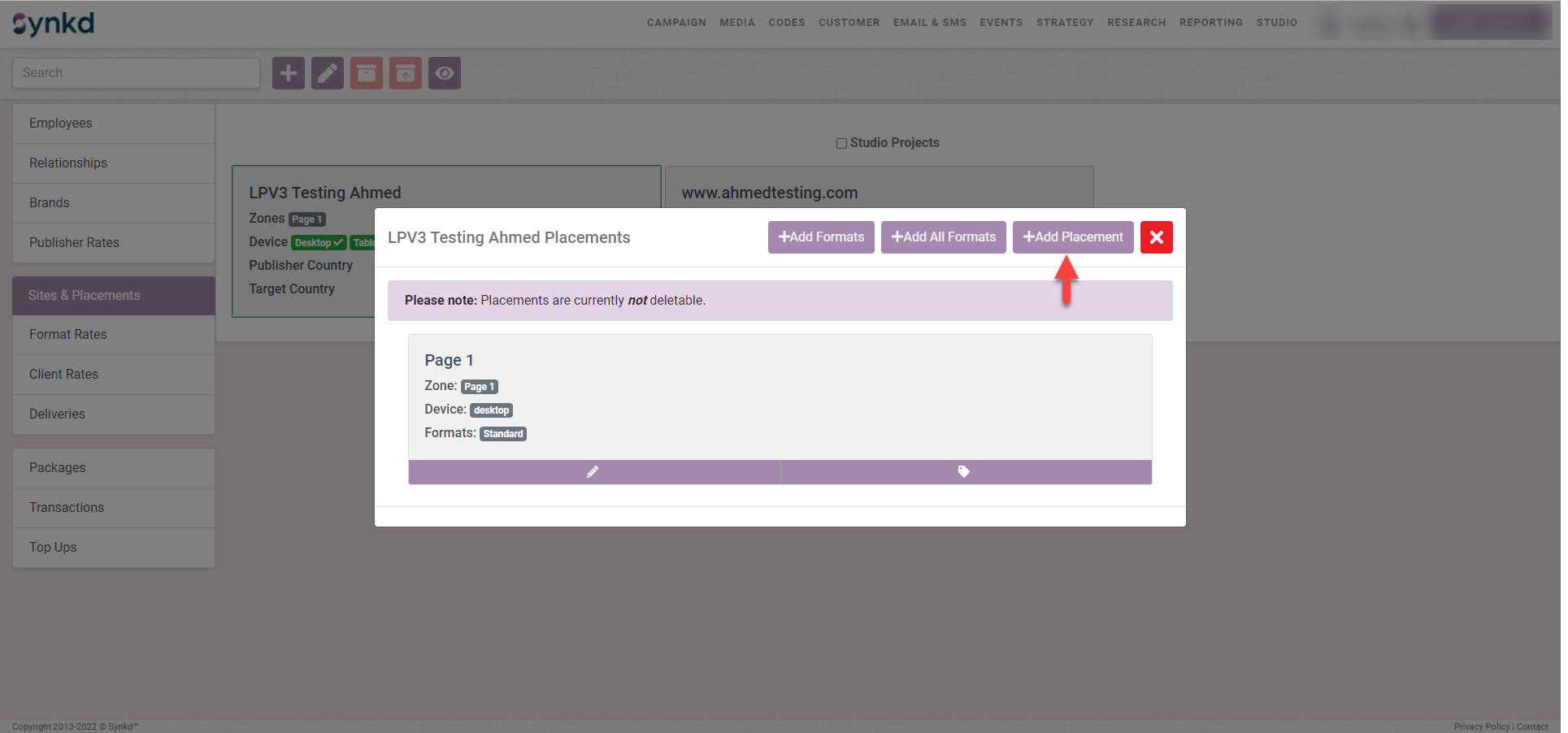Open the Reporting menu
Viewport: 1568px width, 733px height.
point(1210,23)
